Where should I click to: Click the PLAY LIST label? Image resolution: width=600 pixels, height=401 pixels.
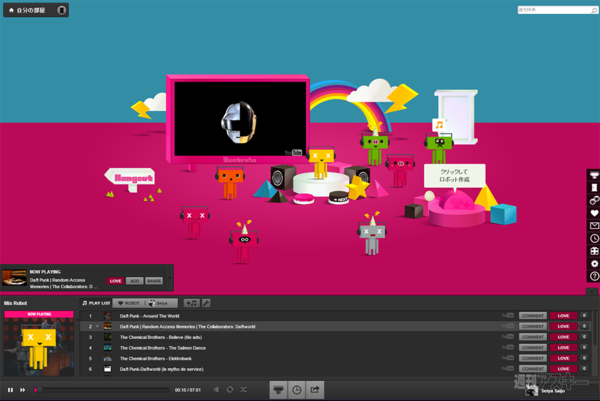click(96, 303)
